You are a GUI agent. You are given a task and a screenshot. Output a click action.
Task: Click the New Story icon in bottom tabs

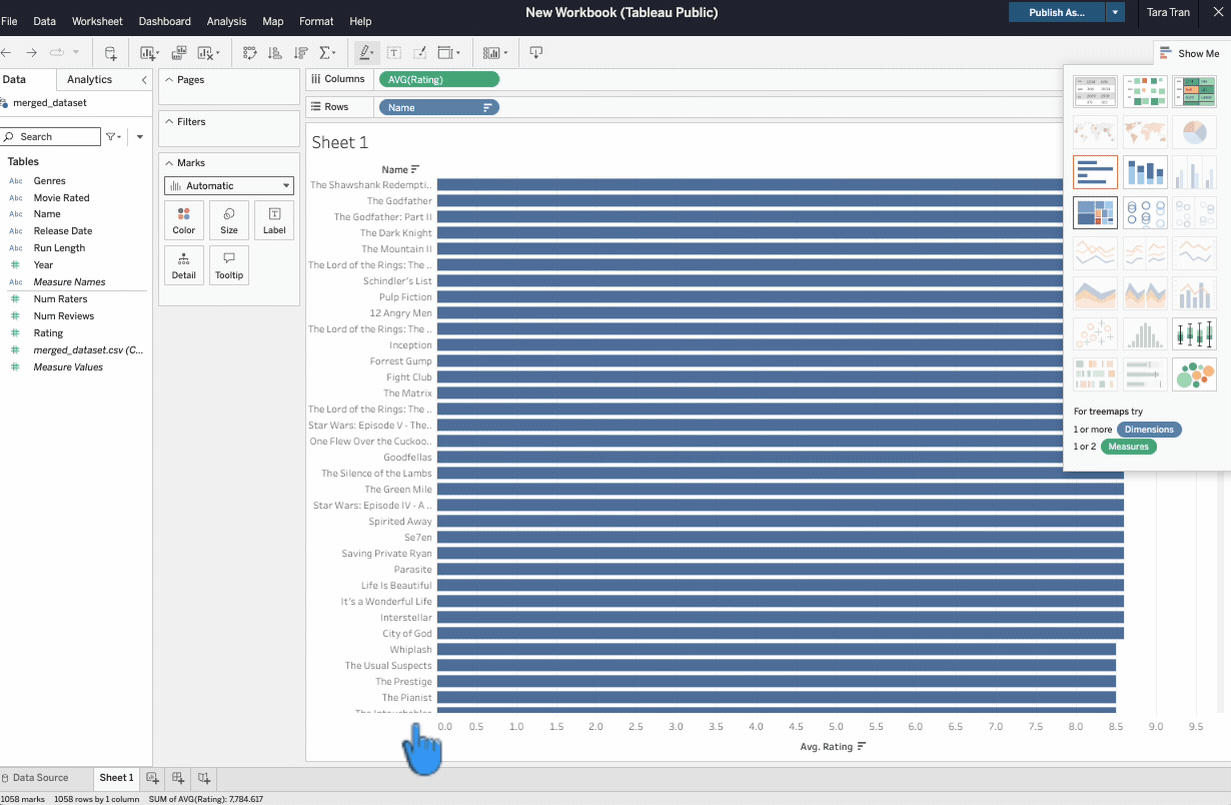coord(204,778)
